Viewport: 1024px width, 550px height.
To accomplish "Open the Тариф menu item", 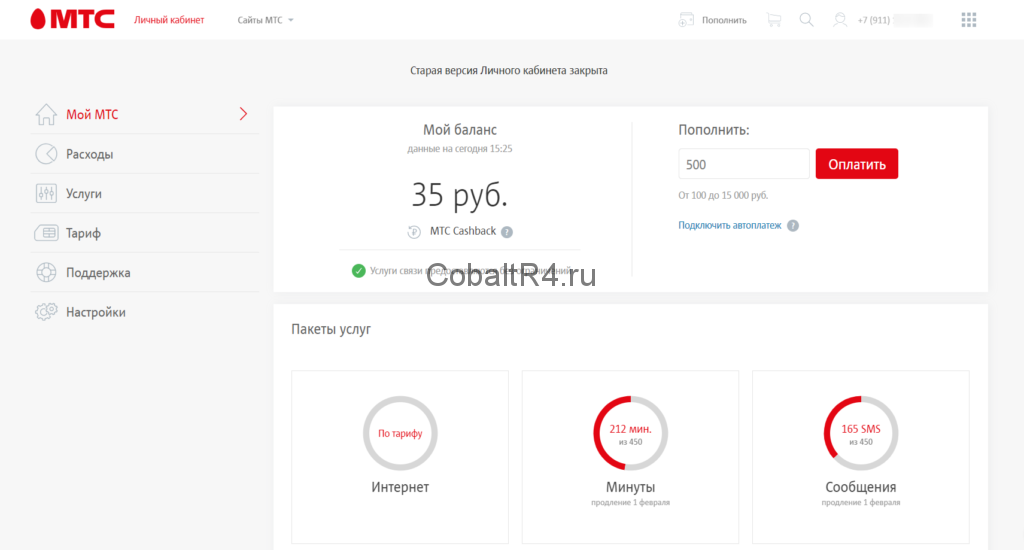I will (83, 233).
